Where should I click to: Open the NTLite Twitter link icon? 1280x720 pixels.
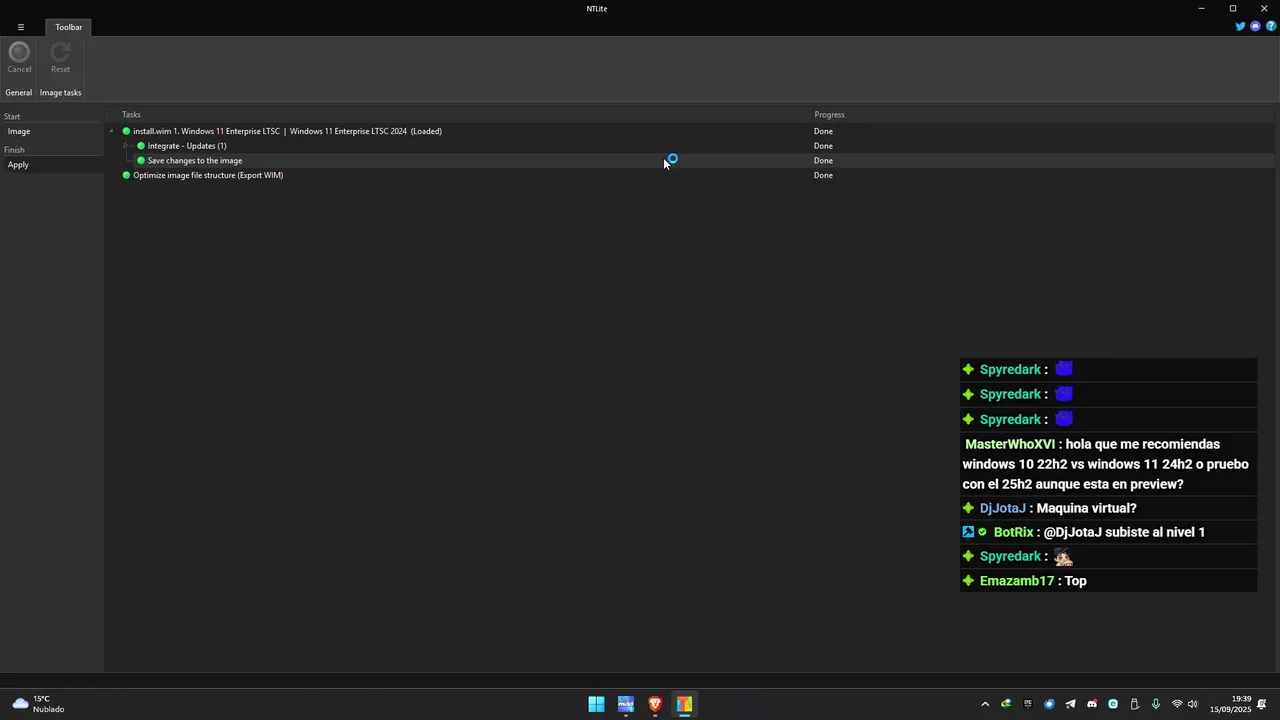point(1240,27)
